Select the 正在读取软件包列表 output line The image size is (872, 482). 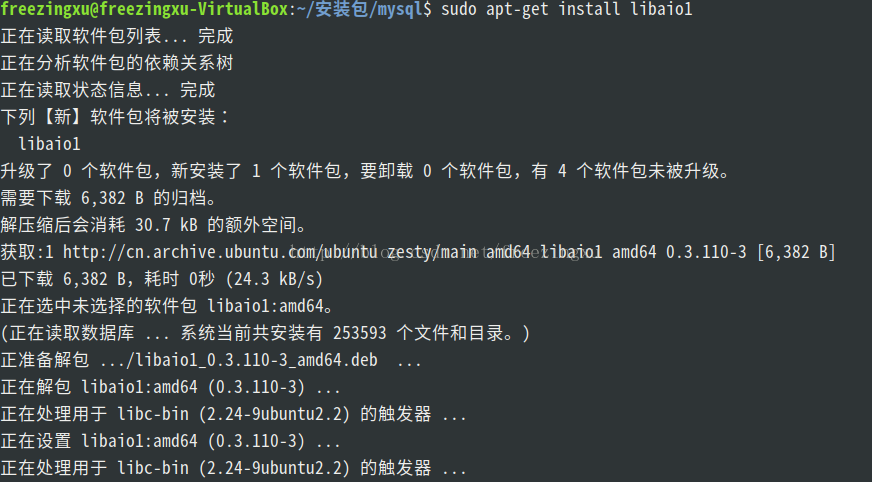click(x=116, y=36)
